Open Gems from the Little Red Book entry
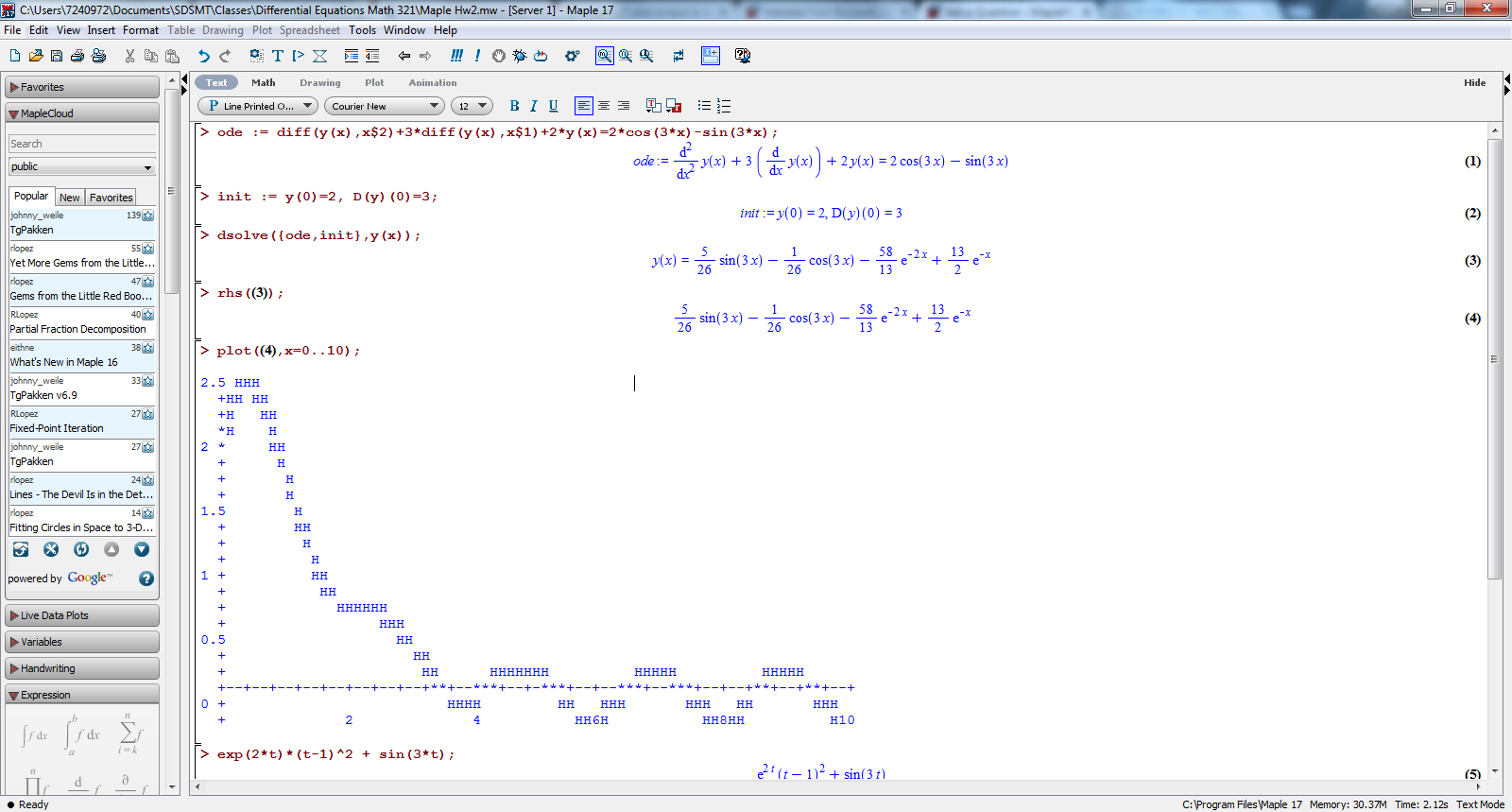1512x812 pixels. (82, 289)
